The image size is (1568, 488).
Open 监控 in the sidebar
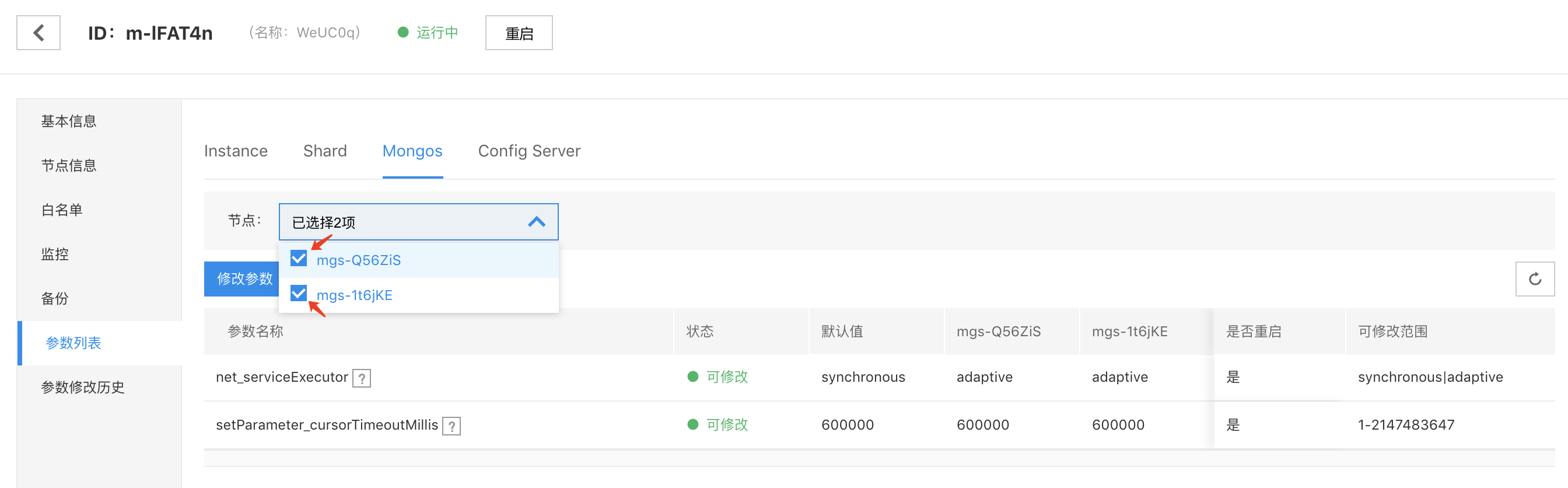click(55, 255)
